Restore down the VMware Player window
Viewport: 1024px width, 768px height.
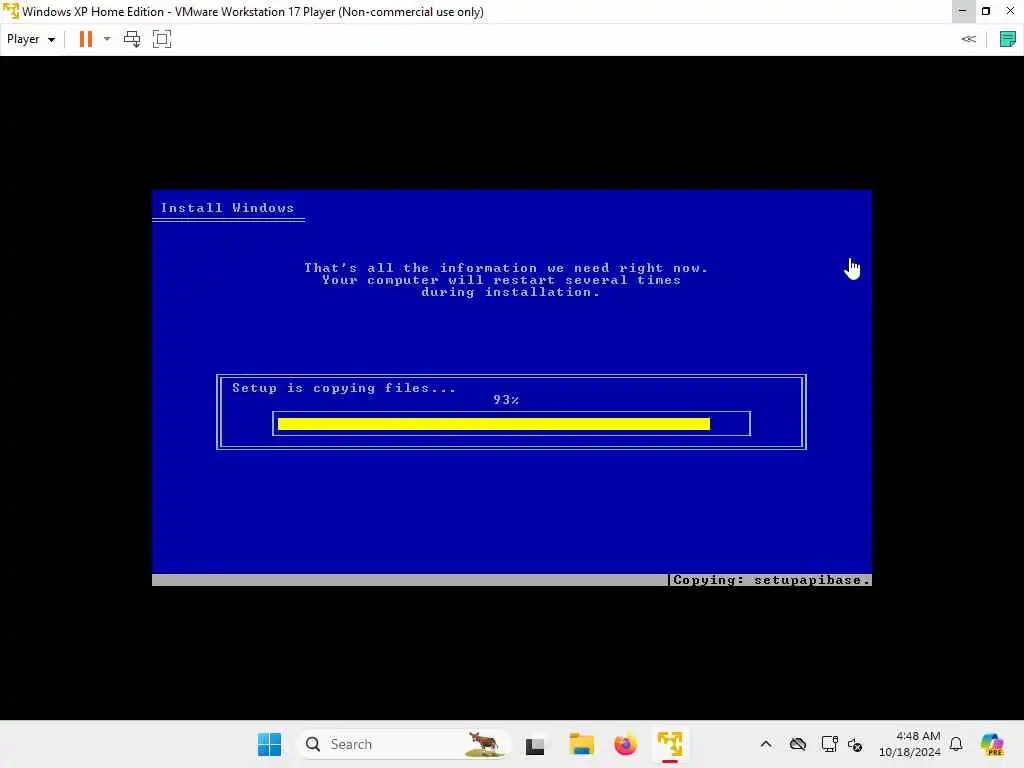click(986, 11)
